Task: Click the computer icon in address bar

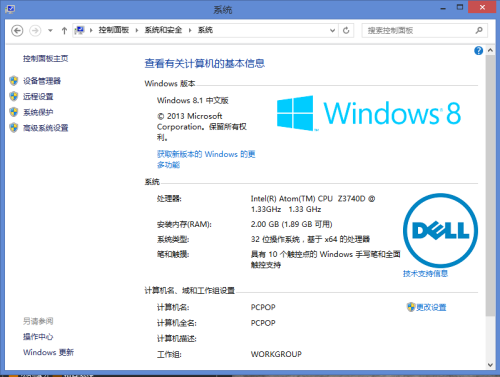Action: pyautogui.click(x=79, y=30)
